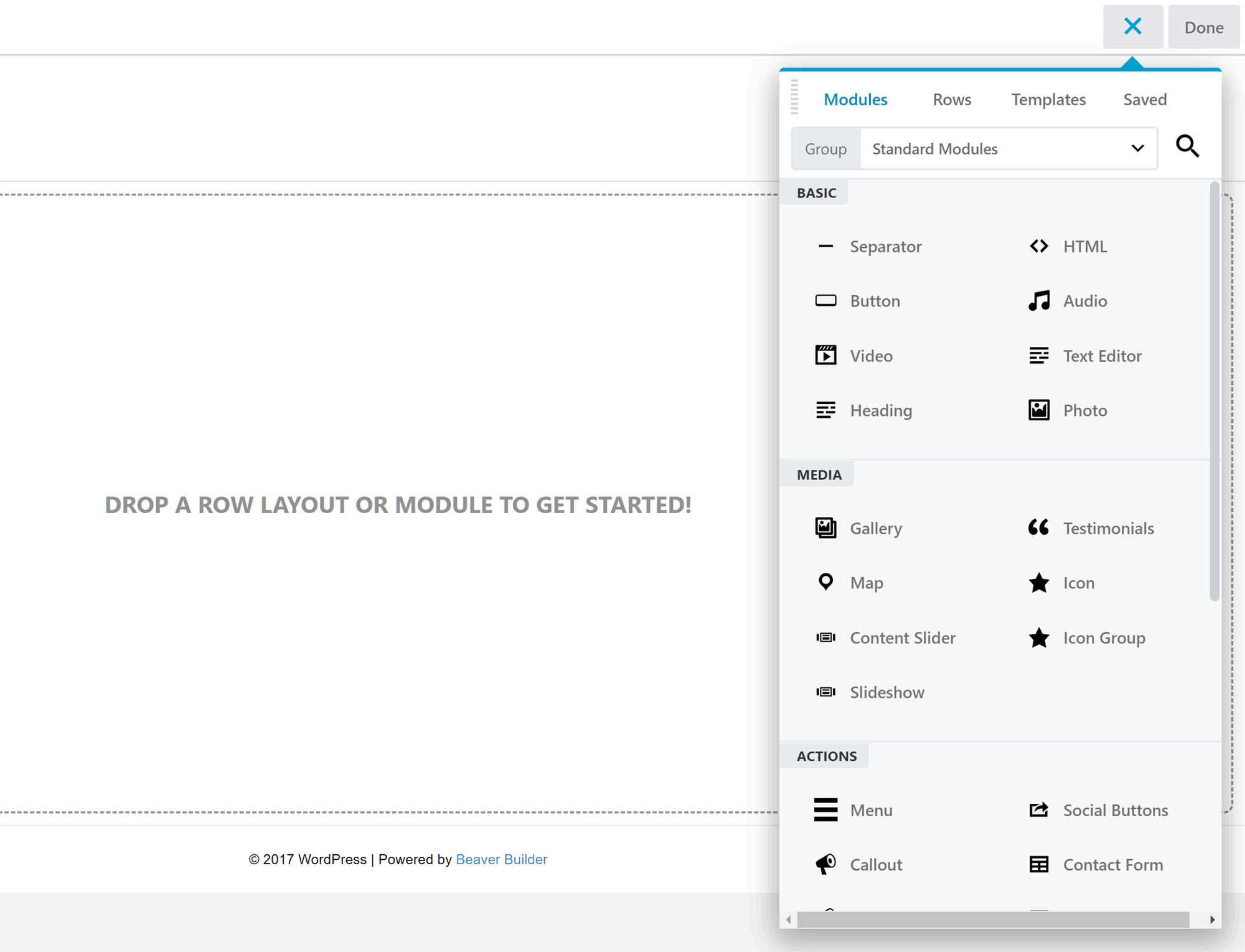1245x952 pixels.
Task: Select the Gallery module icon
Action: point(826,528)
